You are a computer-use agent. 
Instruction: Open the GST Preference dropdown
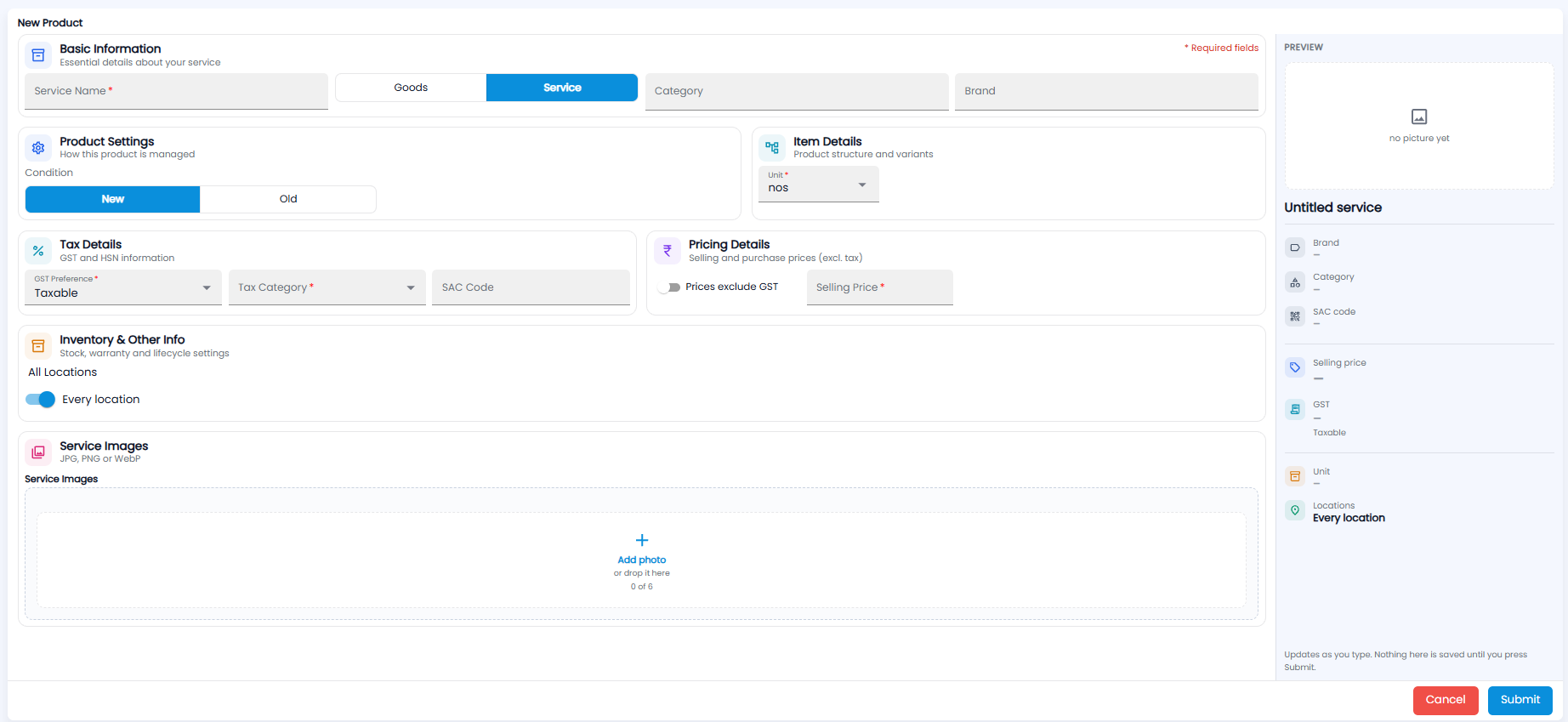123,287
